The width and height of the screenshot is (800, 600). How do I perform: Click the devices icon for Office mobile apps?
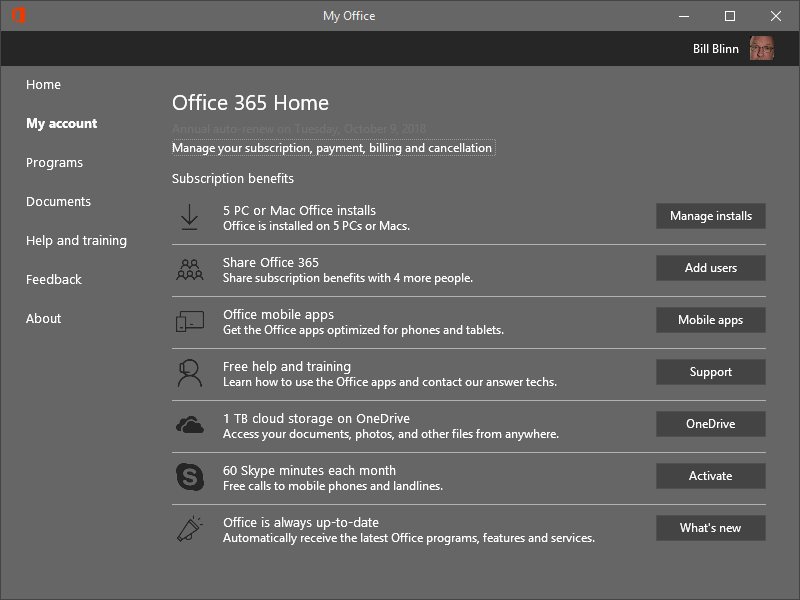tap(190, 321)
